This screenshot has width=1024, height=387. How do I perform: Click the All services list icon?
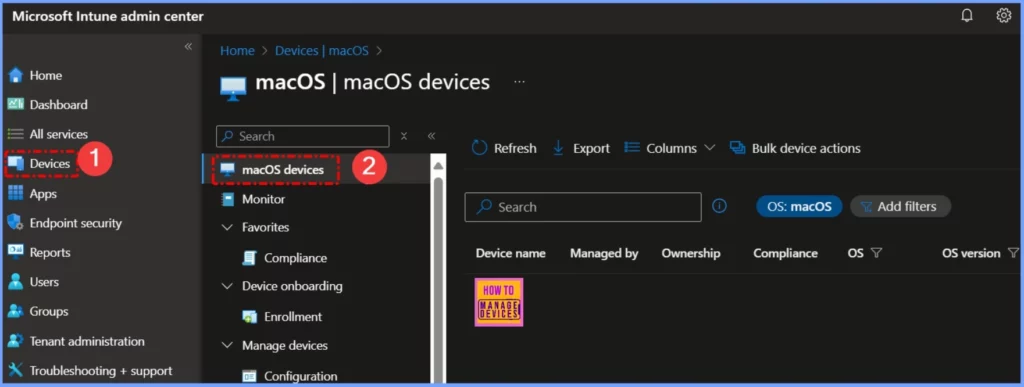pyautogui.click(x=16, y=134)
